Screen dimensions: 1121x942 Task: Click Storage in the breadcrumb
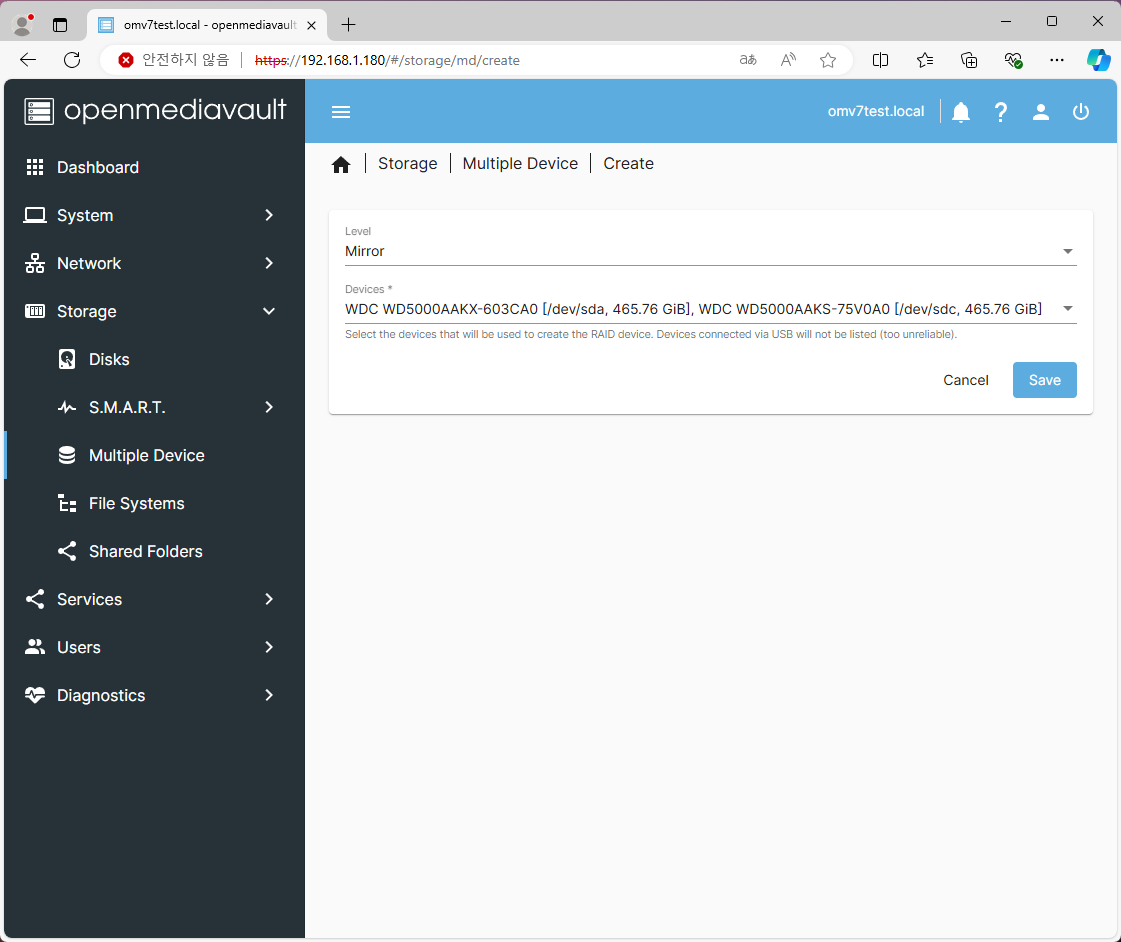408,164
